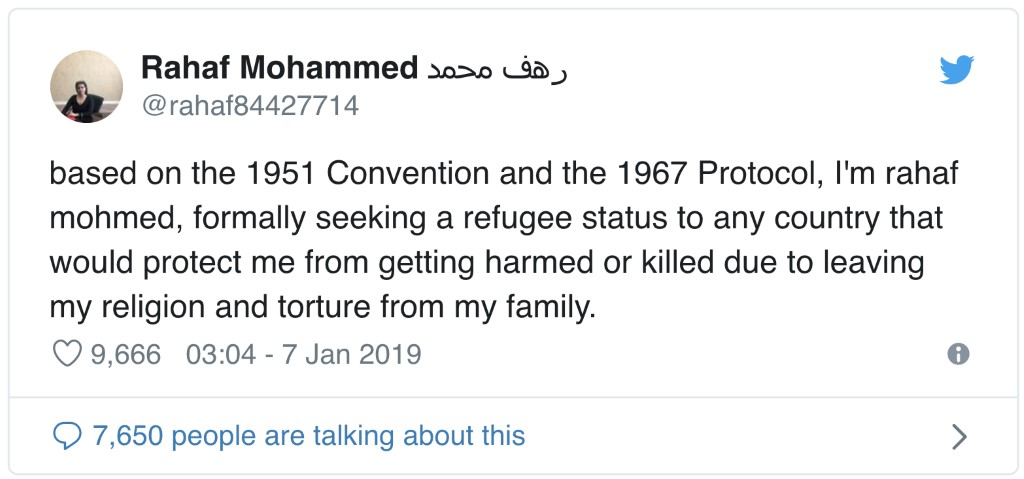Open the 7 Jan 2019 date link

[351, 355]
